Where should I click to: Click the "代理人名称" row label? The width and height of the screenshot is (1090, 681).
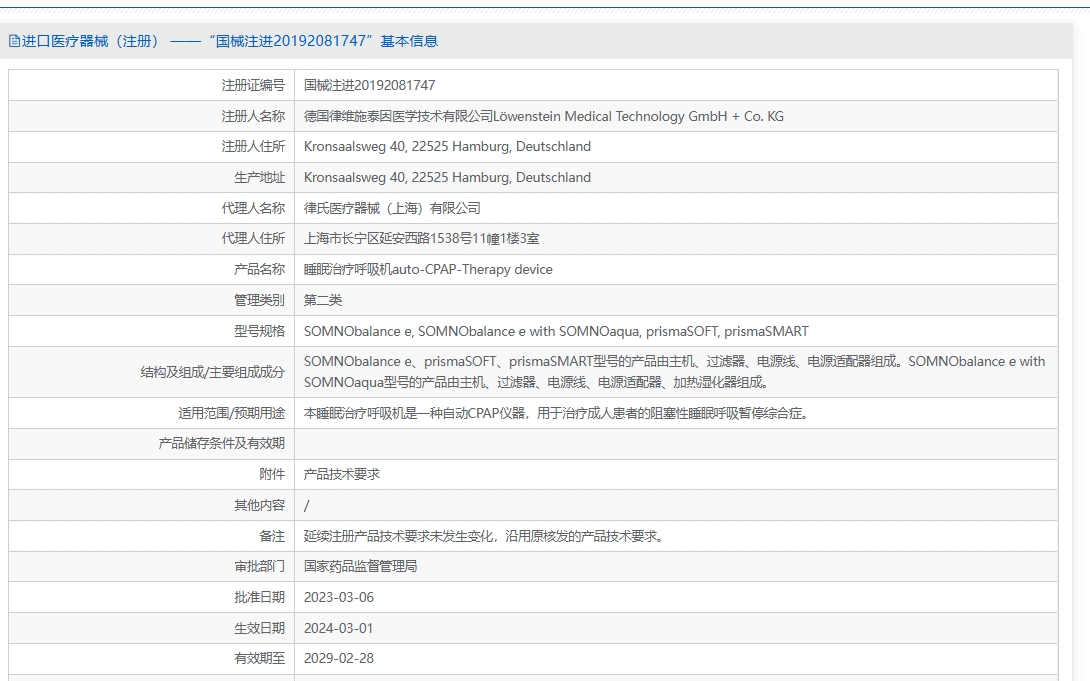click(x=253, y=208)
